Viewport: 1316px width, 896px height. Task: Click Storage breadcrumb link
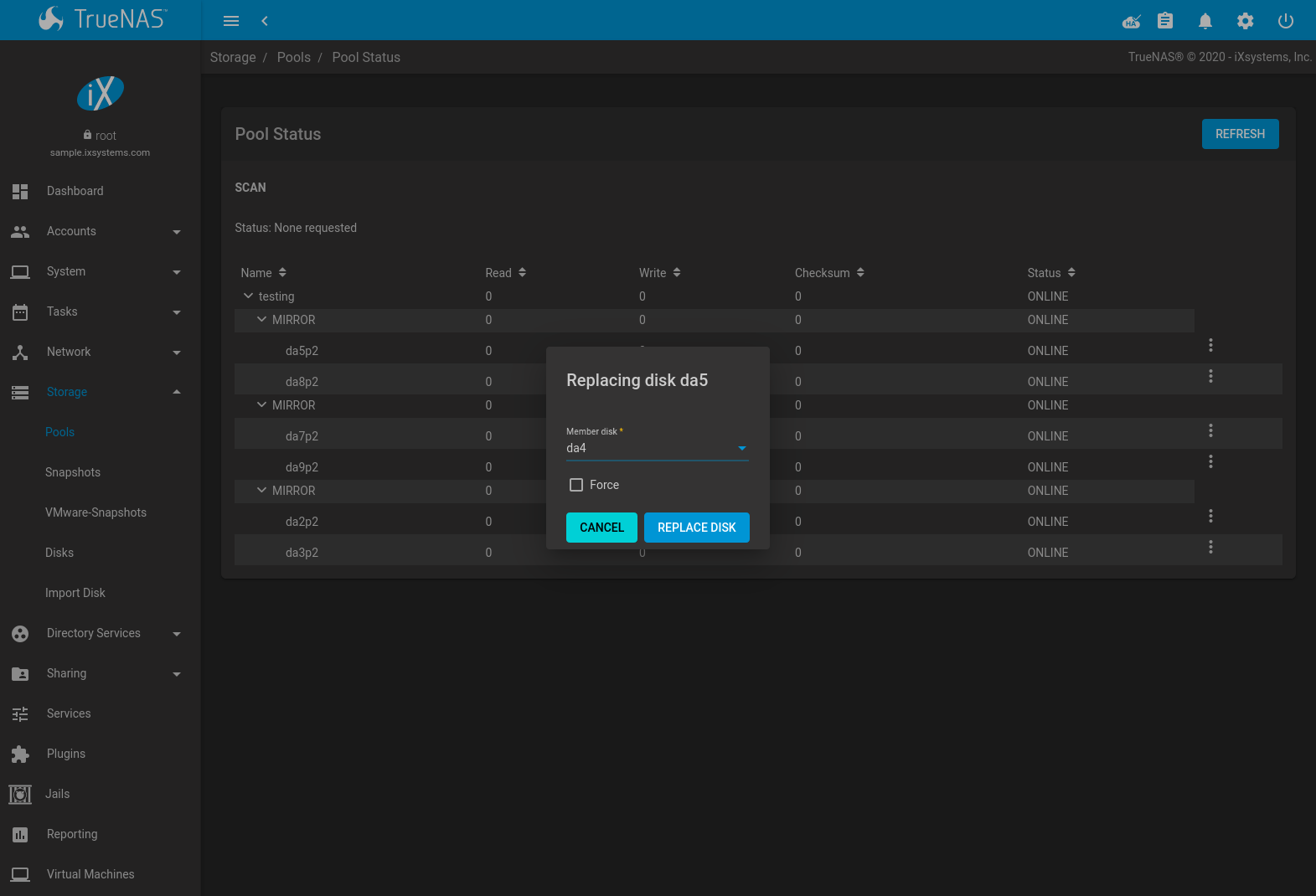pyautogui.click(x=233, y=57)
